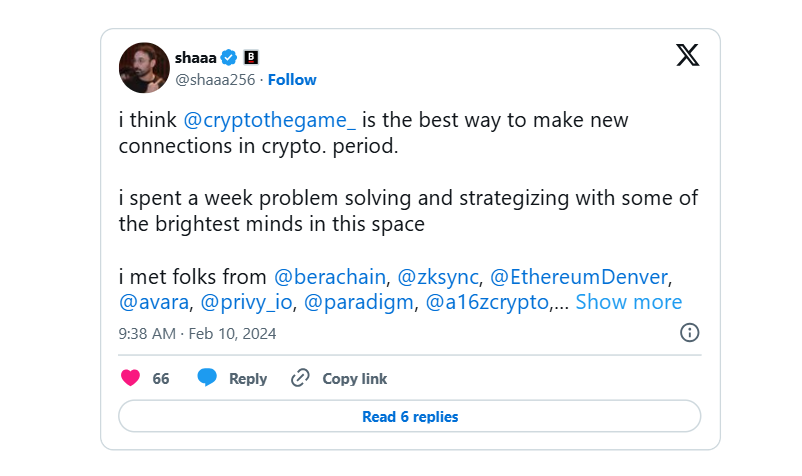The width and height of the screenshot is (802, 476).
Task: Open shaaa's profile picture
Action: pos(144,67)
